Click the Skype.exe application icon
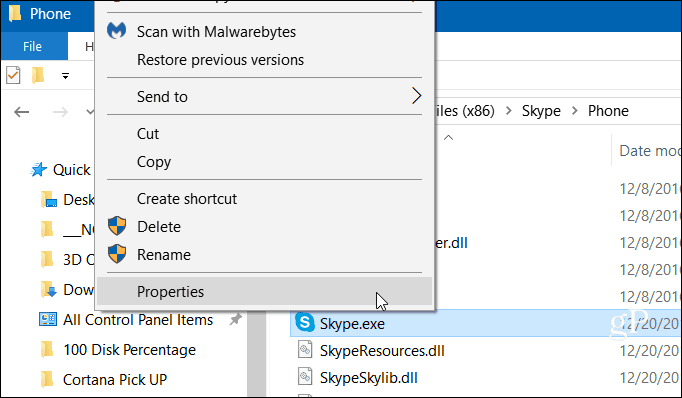The width and height of the screenshot is (682, 398). 305,323
